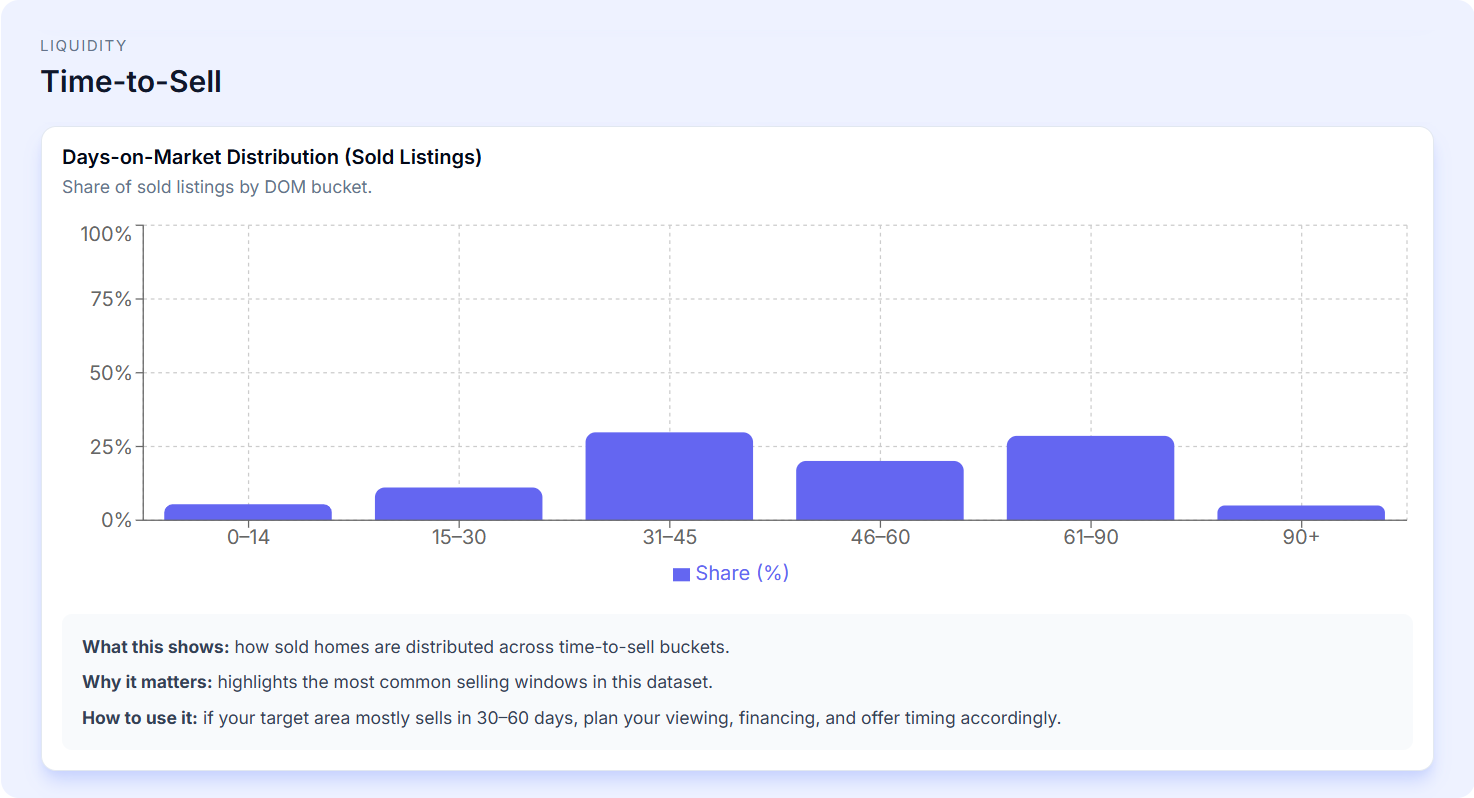Toggle the Share (%) legend label
Image resolution: width=1474 pixels, height=798 pixels.
pos(742,573)
